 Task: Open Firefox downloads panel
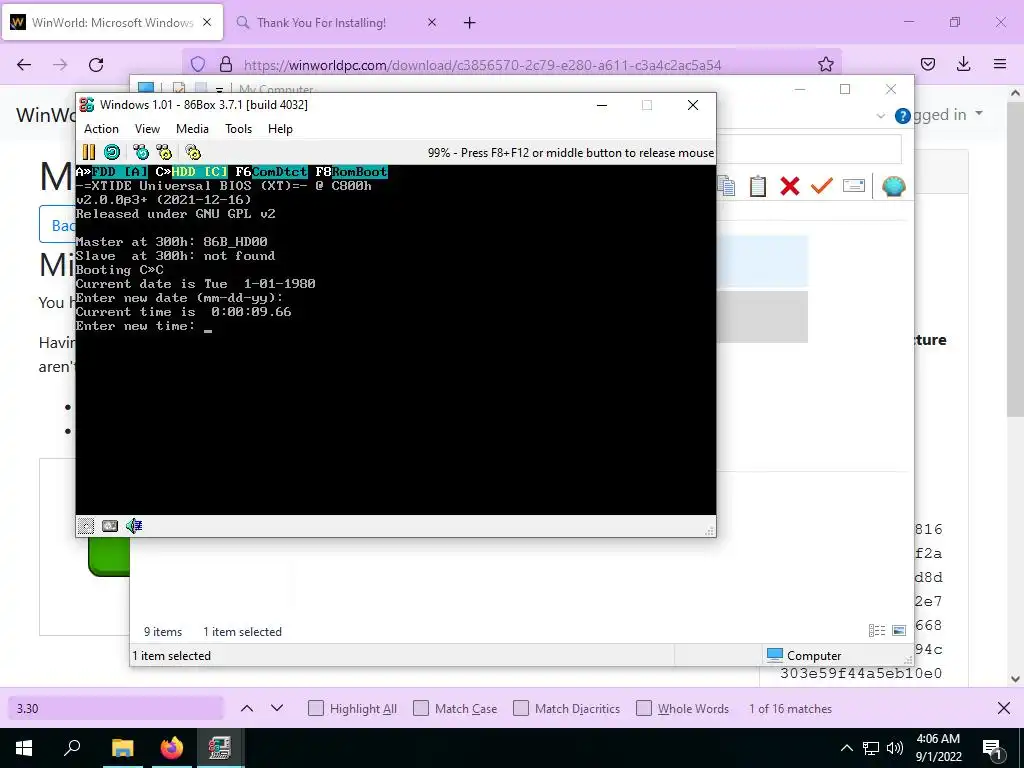[963, 64]
